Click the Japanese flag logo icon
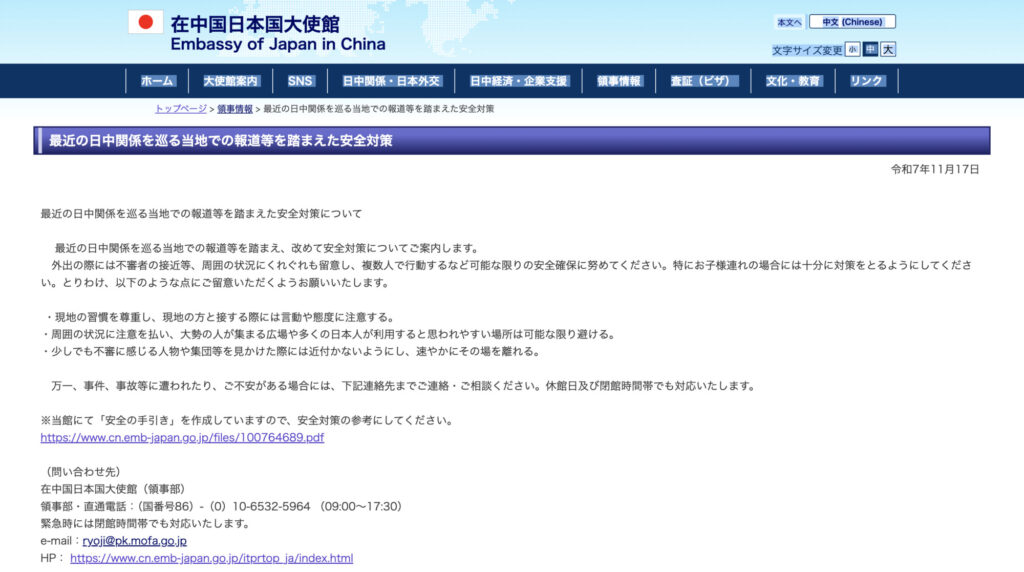This screenshot has width=1024, height=572. click(x=145, y=22)
